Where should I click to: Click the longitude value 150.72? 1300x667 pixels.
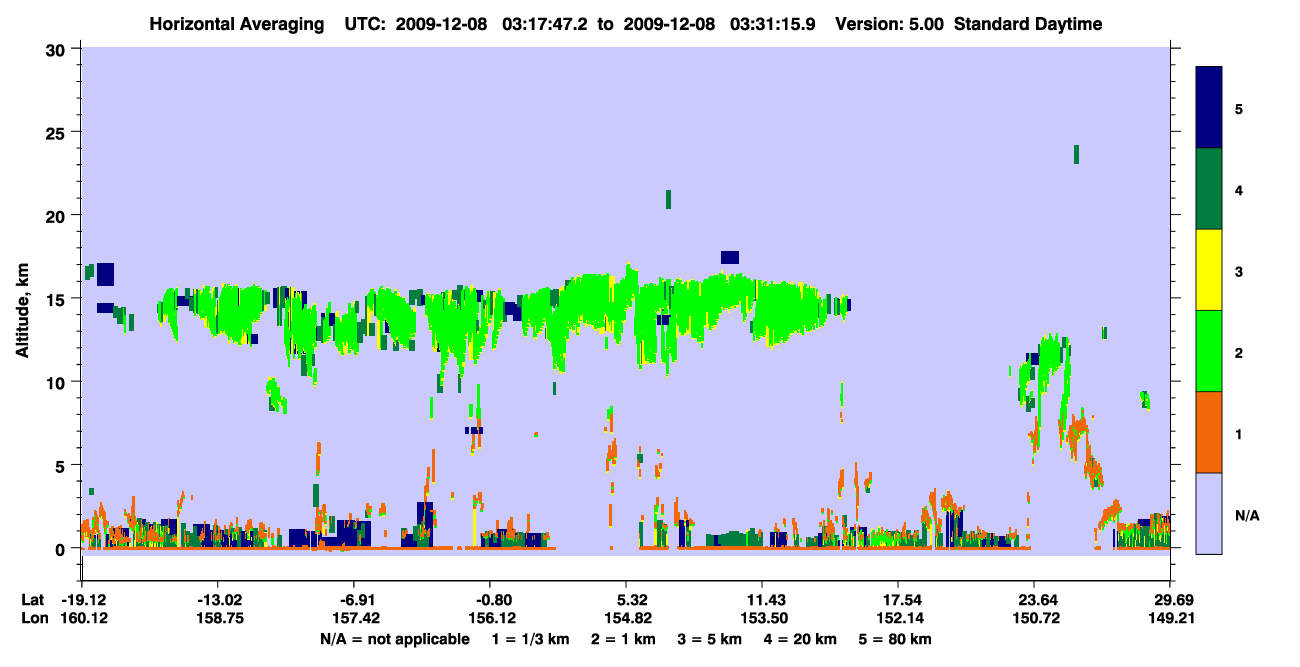click(1034, 618)
